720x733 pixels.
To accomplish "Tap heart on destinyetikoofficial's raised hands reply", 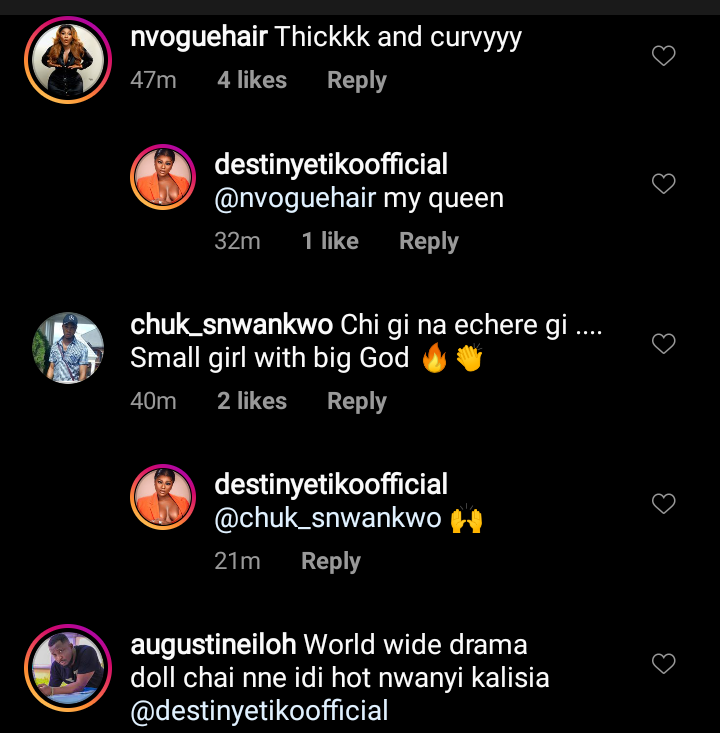I will click(x=664, y=504).
